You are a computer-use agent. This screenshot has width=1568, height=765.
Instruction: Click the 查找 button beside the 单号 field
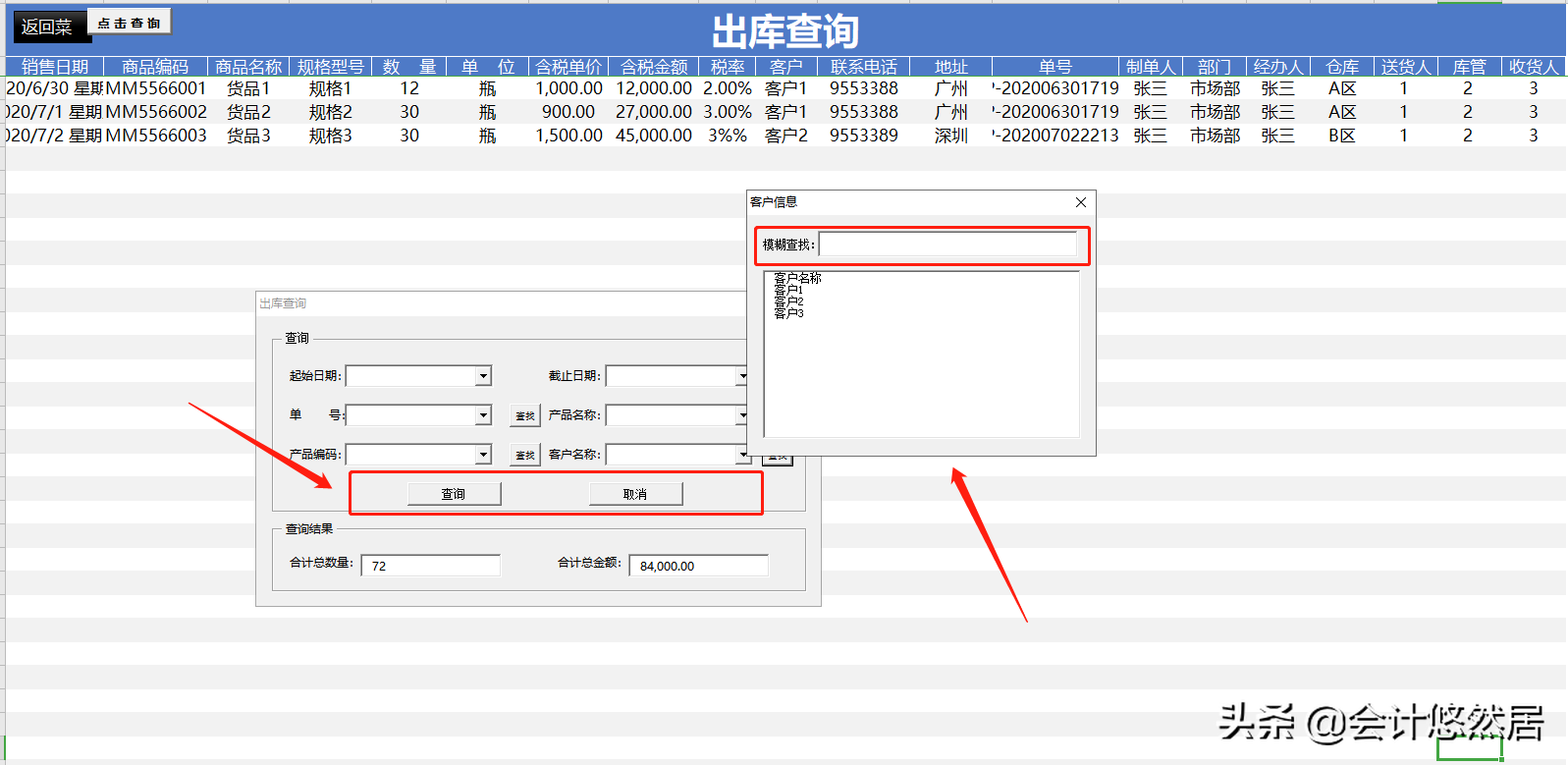click(525, 415)
